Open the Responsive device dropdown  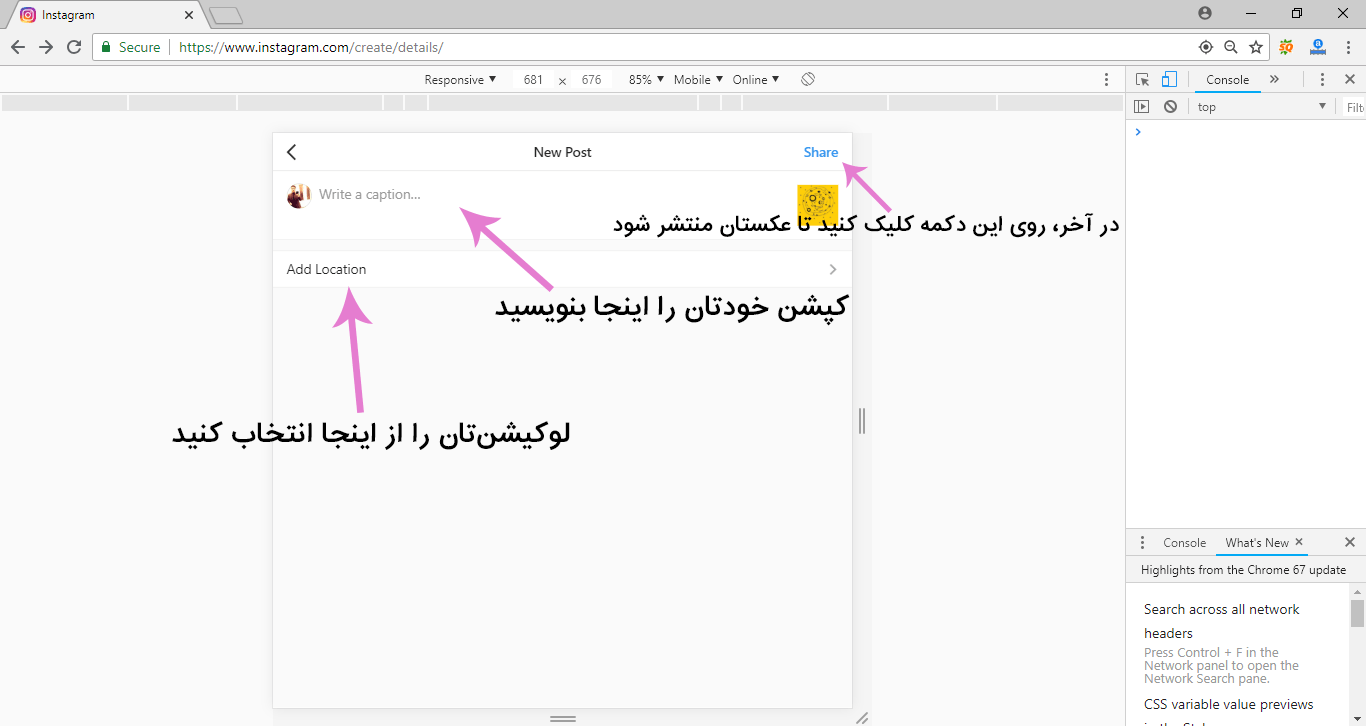point(460,80)
